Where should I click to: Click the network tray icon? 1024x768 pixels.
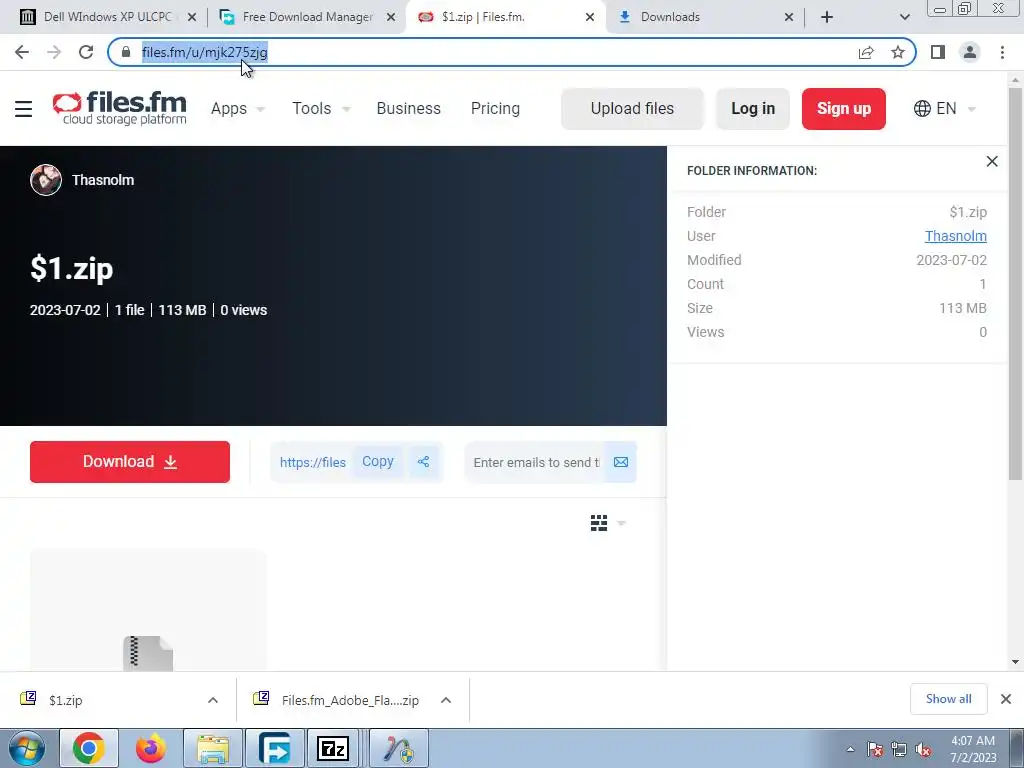point(899,750)
